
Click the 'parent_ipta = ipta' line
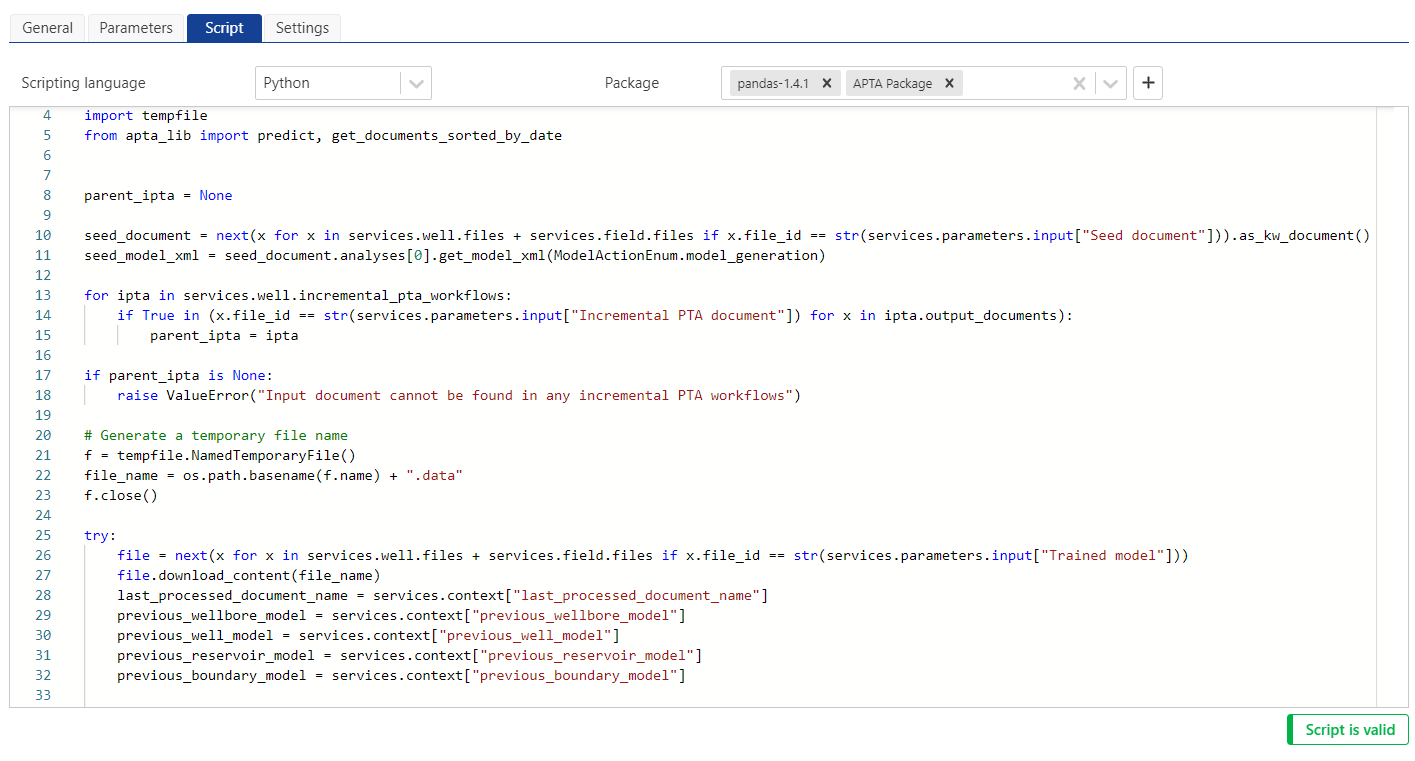click(x=224, y=336)
